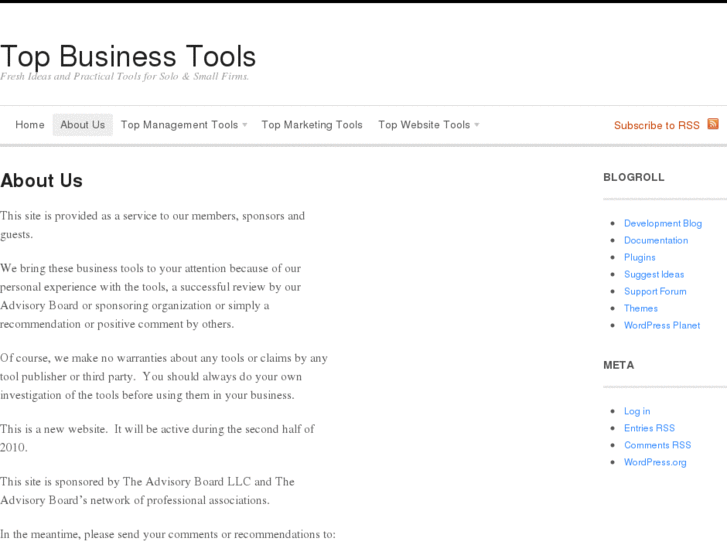Click the paragraph starting "This site is provided as a service"
This screenshot has height=545, width=727.
[153, 225]
